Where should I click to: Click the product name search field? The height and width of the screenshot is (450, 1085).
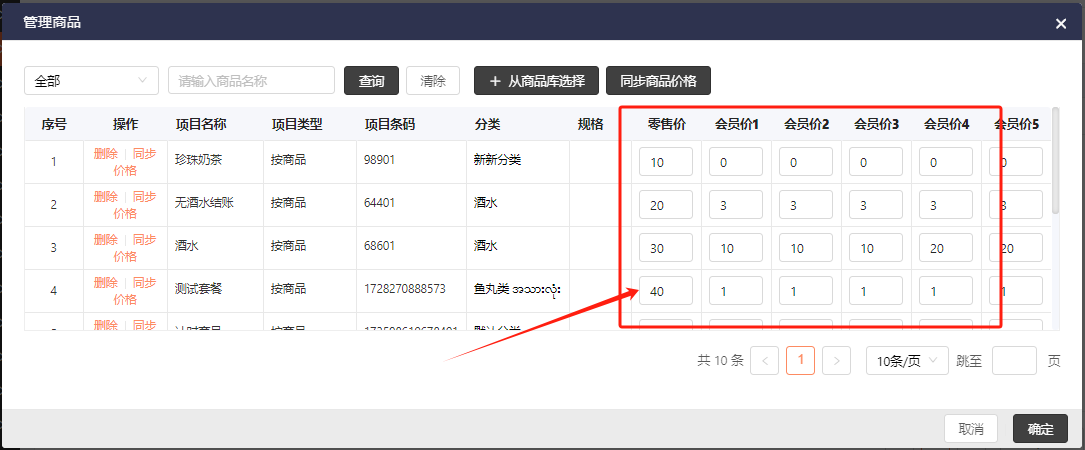coord(251,81)
